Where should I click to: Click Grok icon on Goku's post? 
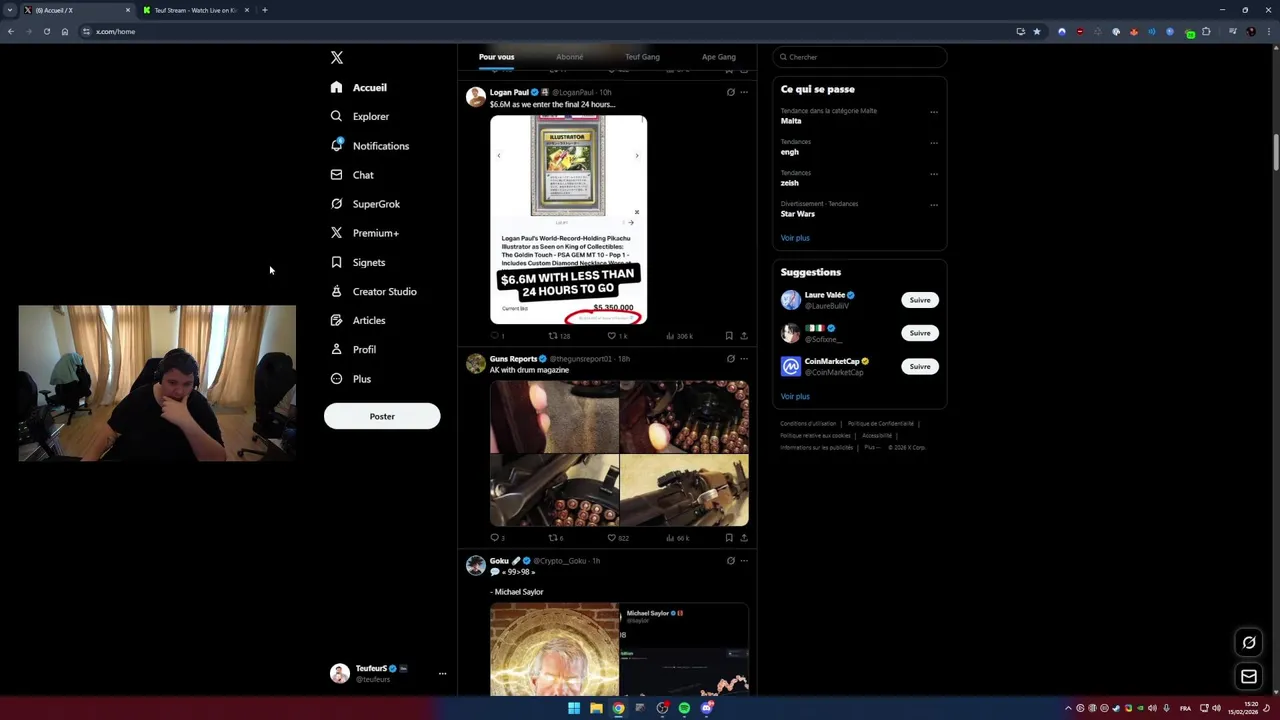click(730, 561)
